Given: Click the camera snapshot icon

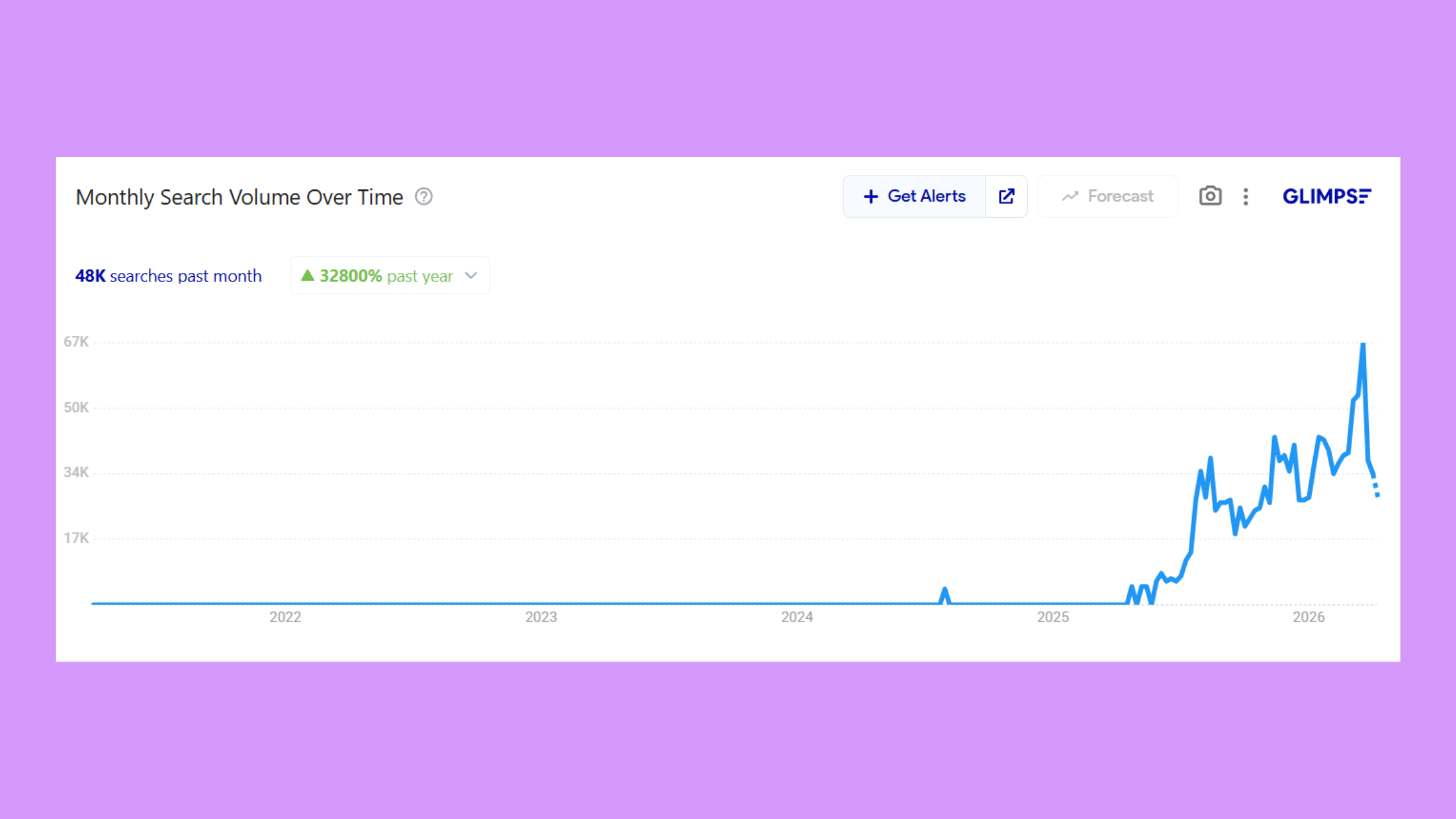Looking at the screenshot, I should [x=1210, y=196].
